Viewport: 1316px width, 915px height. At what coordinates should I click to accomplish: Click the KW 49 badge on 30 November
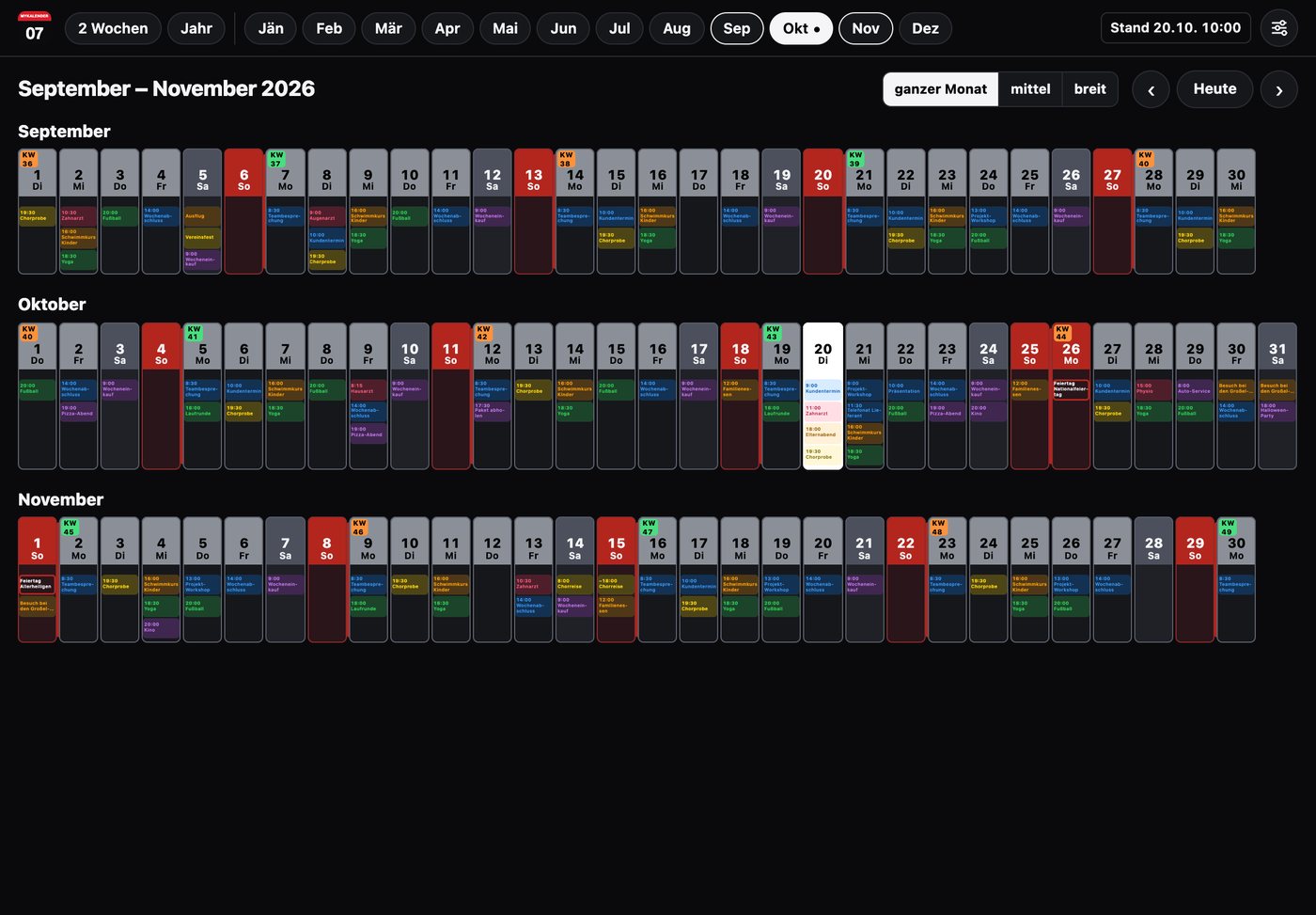[x=1228, y=527]
